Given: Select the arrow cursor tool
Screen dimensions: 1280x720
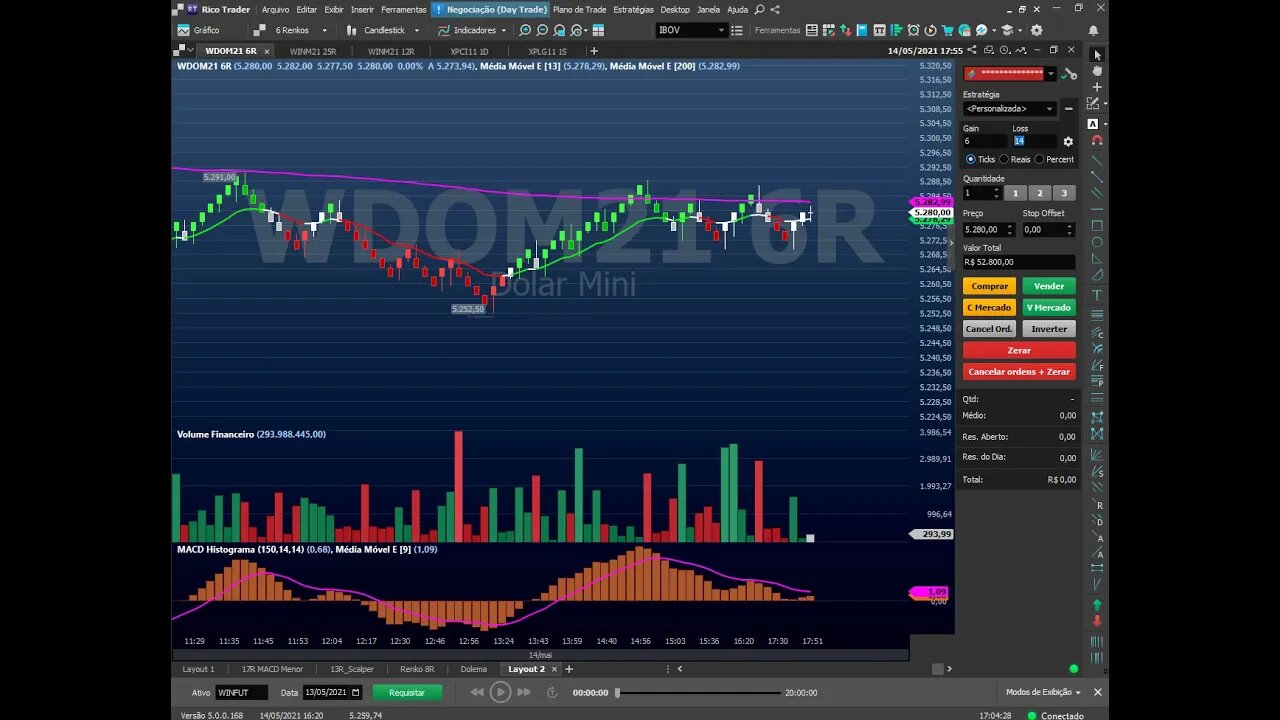Looking at the screenshot, I should click(1097, 54).
